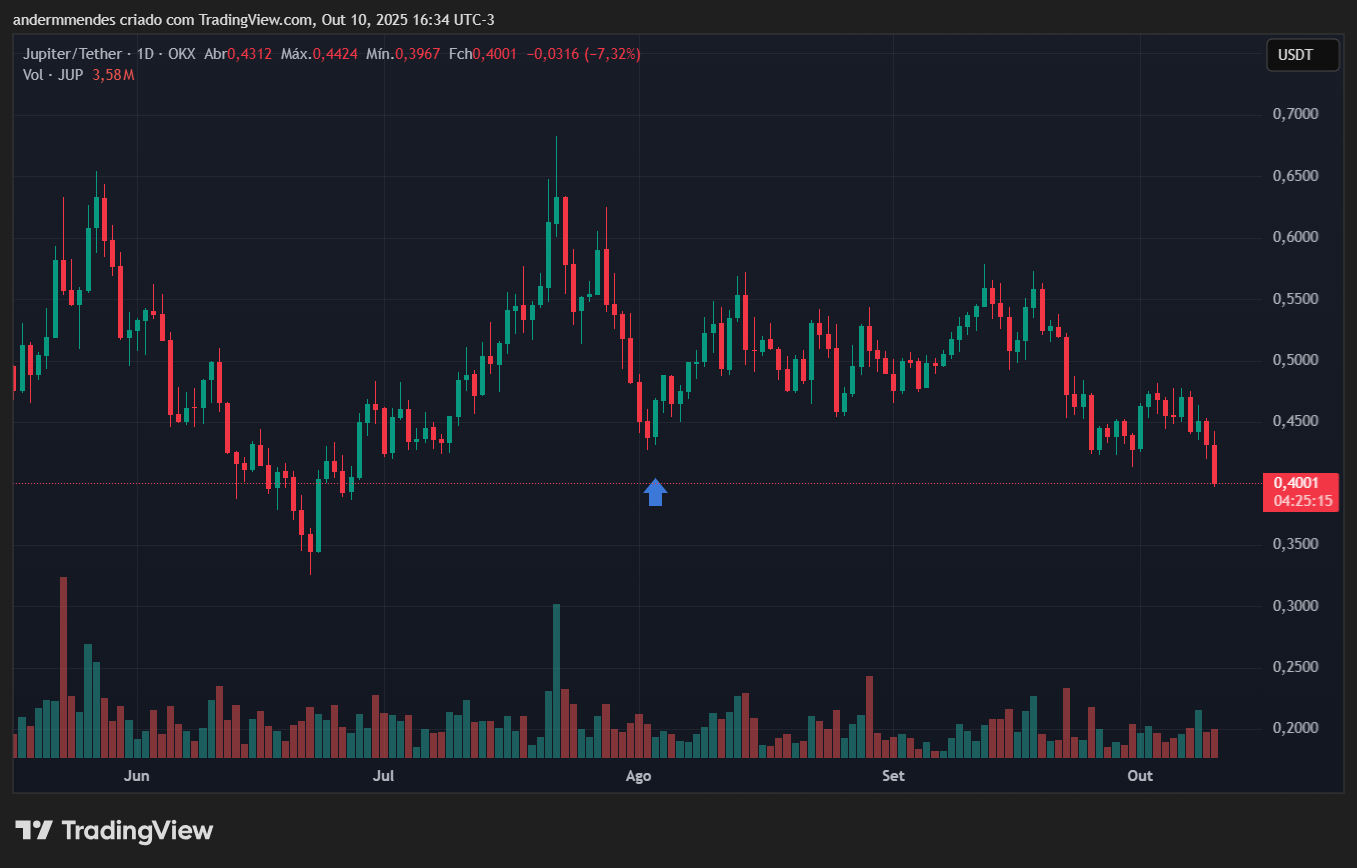Open the USDT currency selector
Image resolution: width=1357 pixels, height=868 pixels.
(1302, 55)
